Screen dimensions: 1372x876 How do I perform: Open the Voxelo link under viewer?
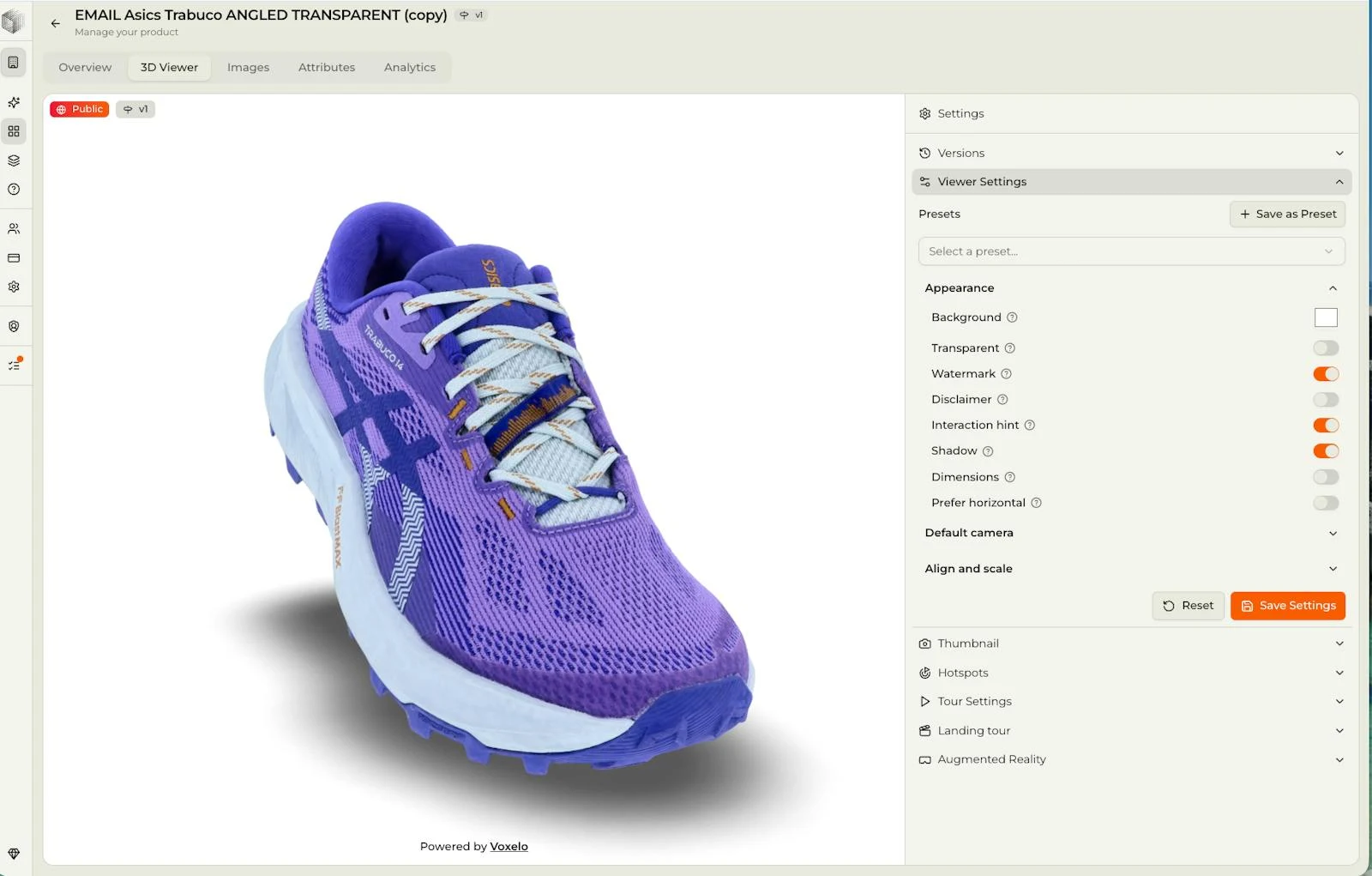pos(508,847)
